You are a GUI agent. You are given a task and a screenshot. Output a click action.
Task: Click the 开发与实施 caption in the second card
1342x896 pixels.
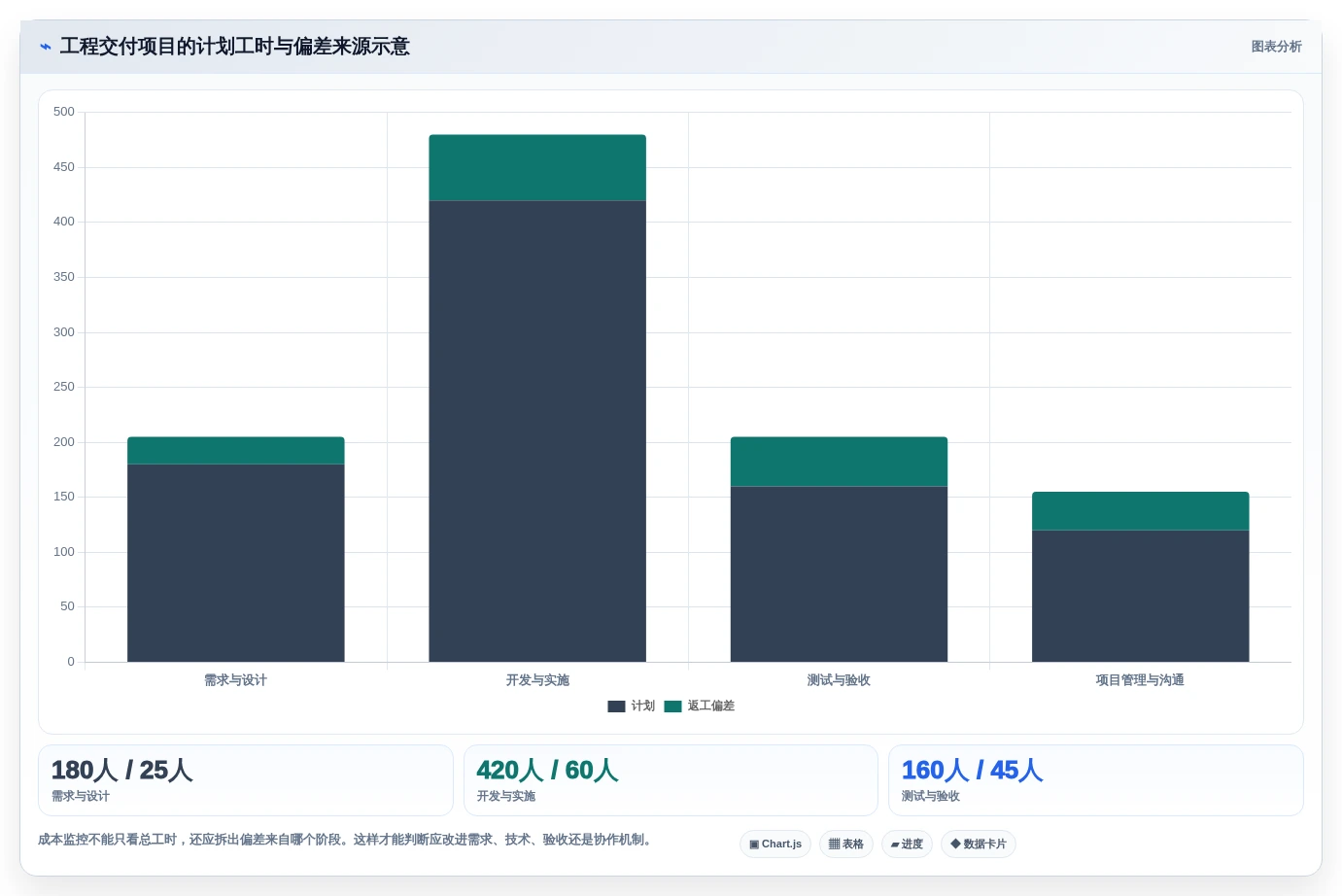[506, 796]
